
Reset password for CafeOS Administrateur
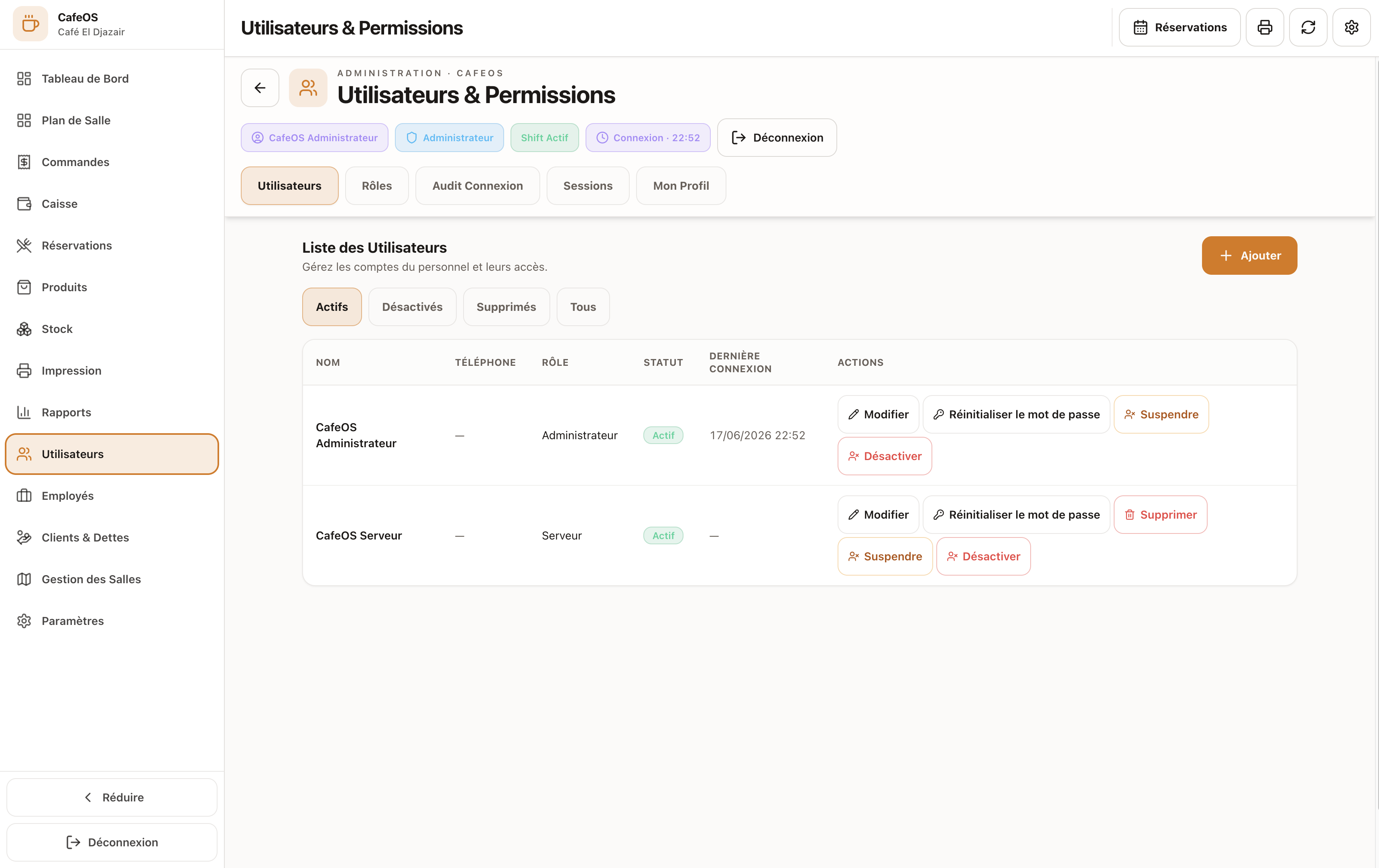1017,415
